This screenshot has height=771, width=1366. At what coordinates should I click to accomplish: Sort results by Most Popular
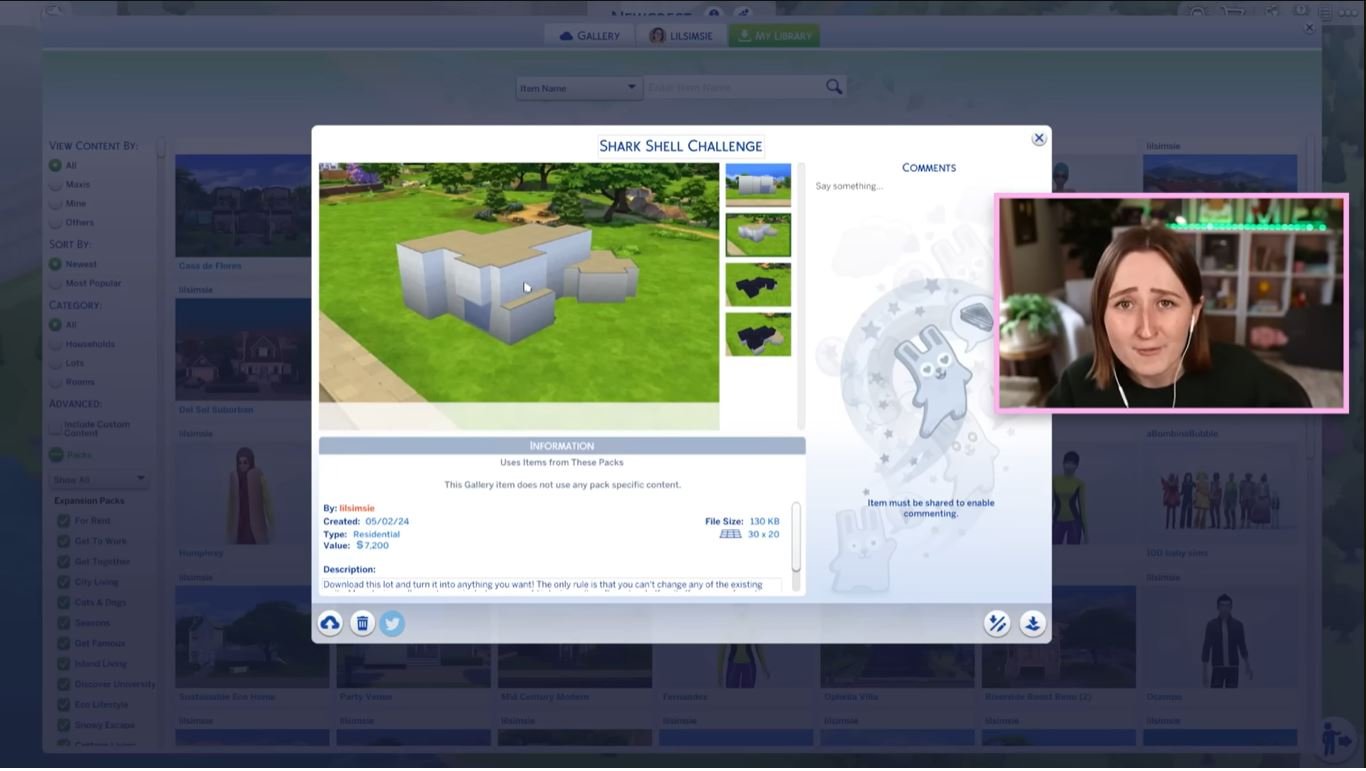[x=55, y=283]
